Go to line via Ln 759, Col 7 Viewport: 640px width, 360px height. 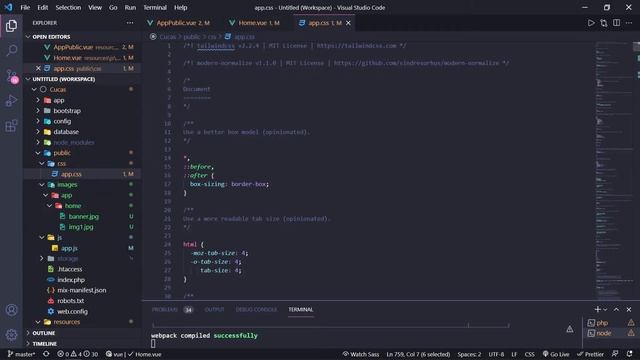pos(418,354)
